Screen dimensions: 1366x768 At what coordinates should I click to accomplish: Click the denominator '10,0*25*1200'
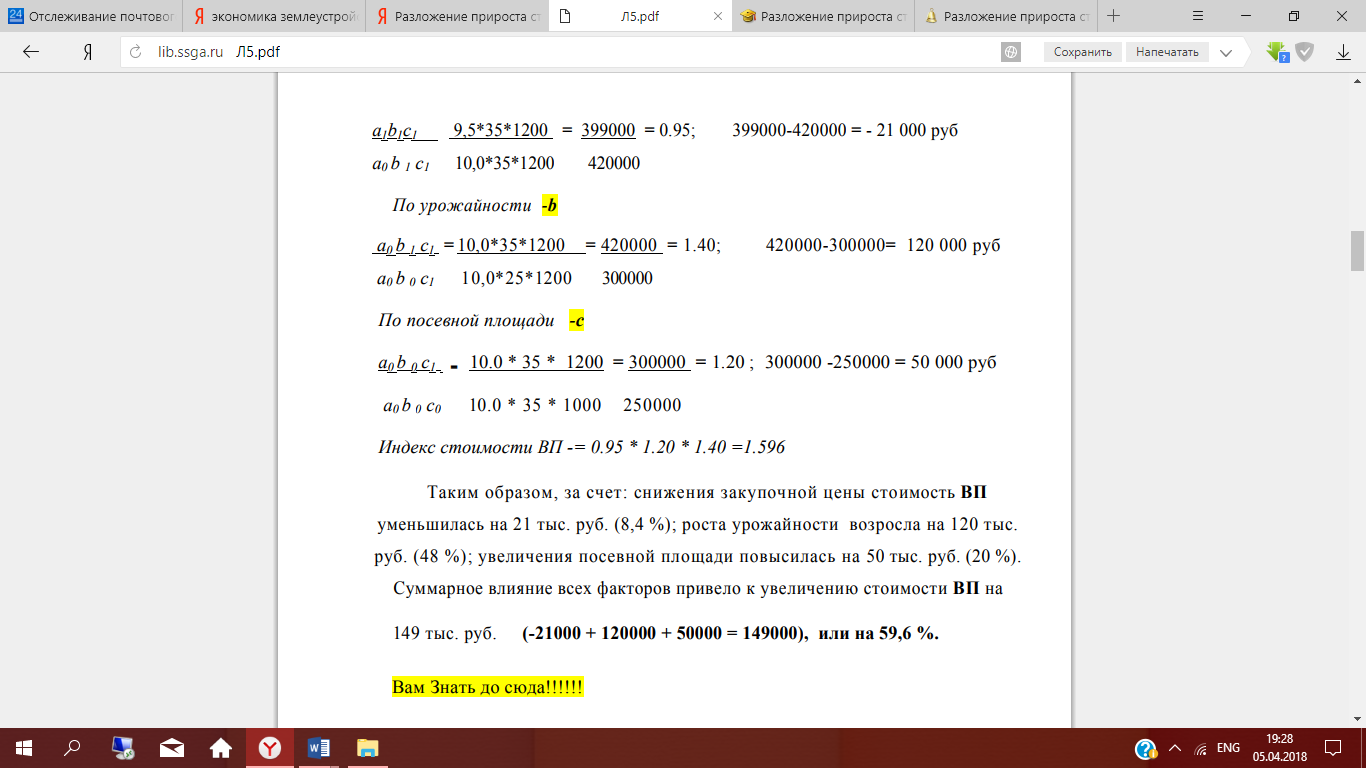click(x=517, y=278)
